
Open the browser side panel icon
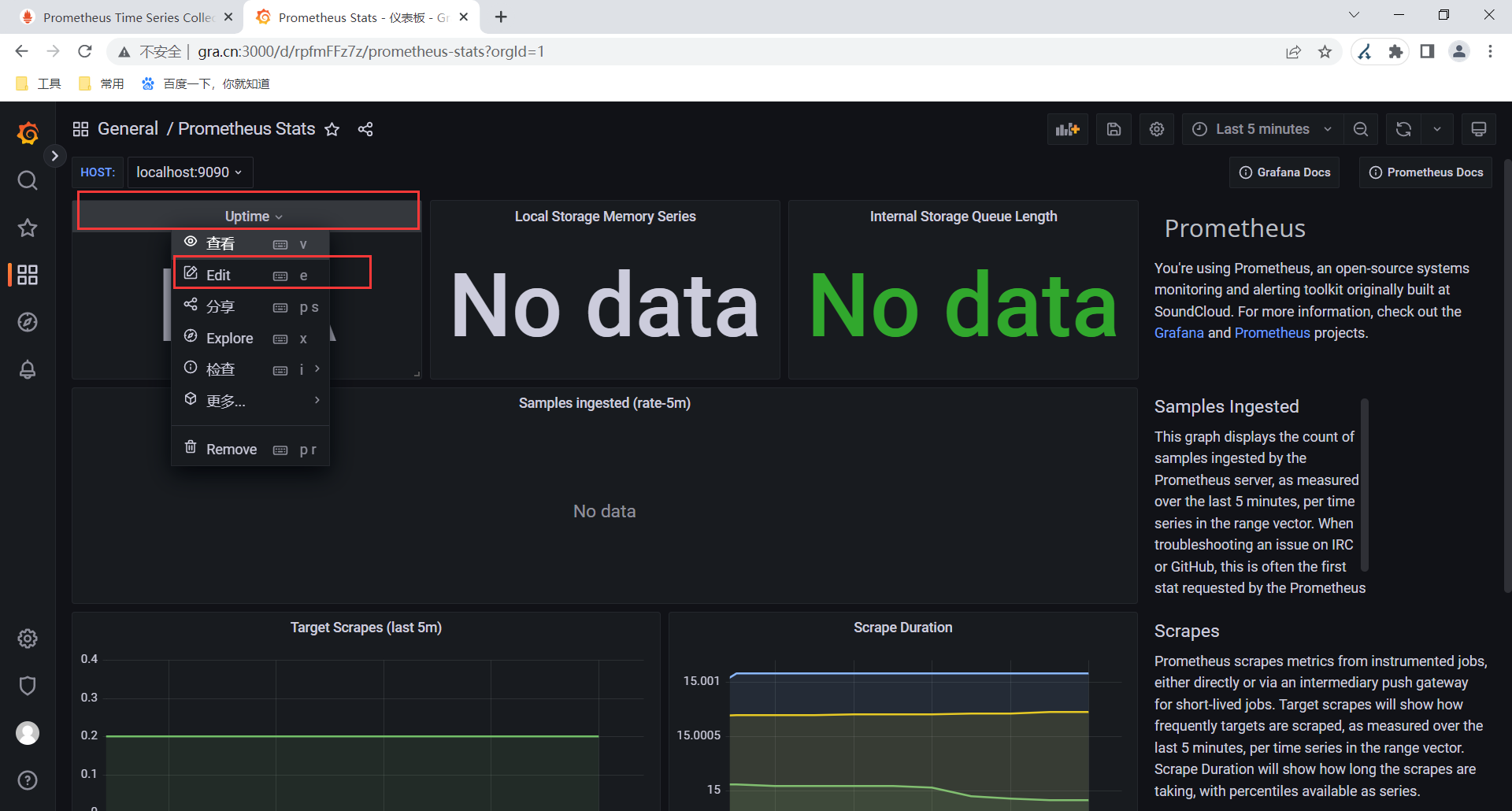[1427, 52]
